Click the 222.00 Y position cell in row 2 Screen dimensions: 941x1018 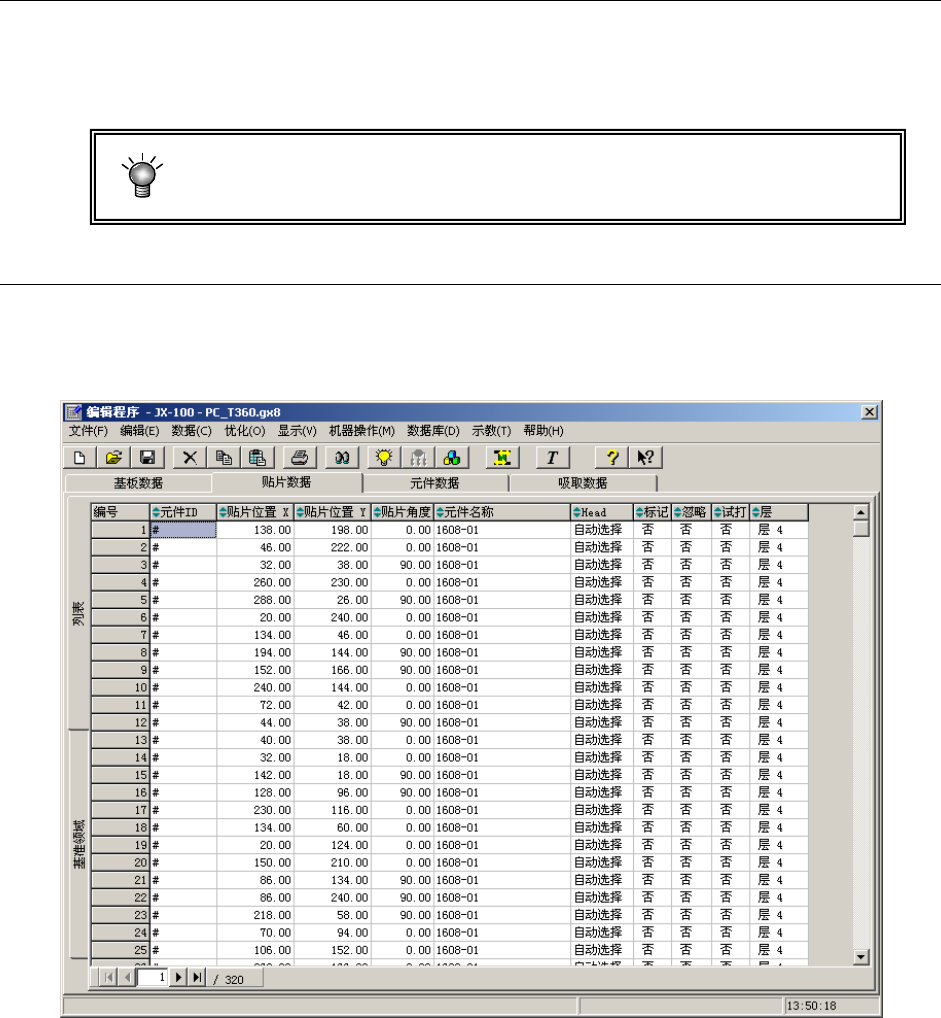click(x=332, y=547)
